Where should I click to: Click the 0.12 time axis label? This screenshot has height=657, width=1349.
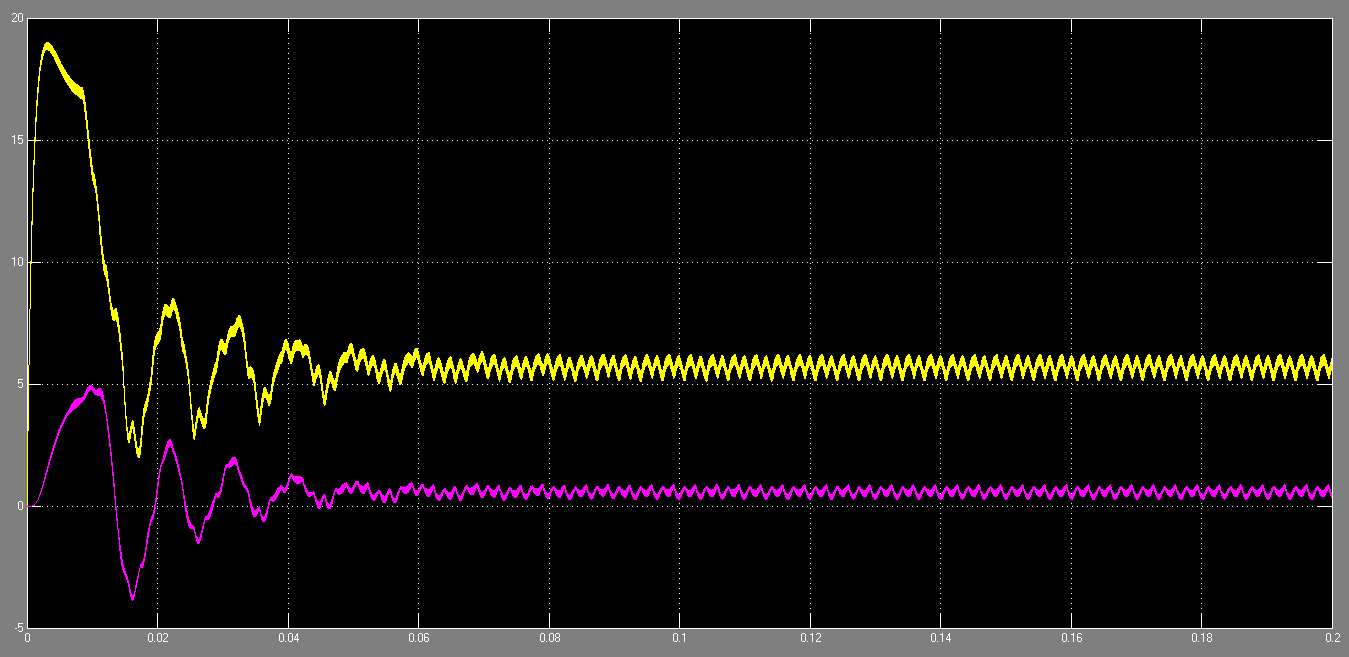point(810,637)
